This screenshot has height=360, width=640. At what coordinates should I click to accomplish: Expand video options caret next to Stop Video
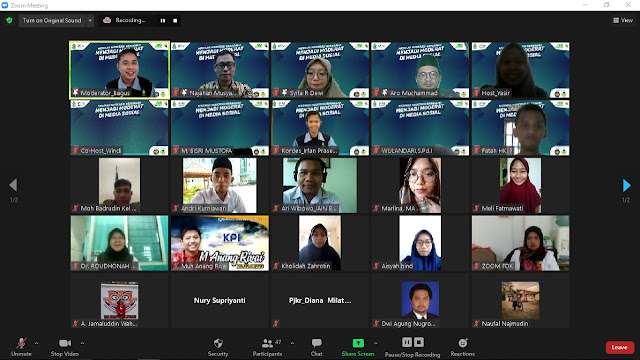pyautogui.click(x=82, y=343)
